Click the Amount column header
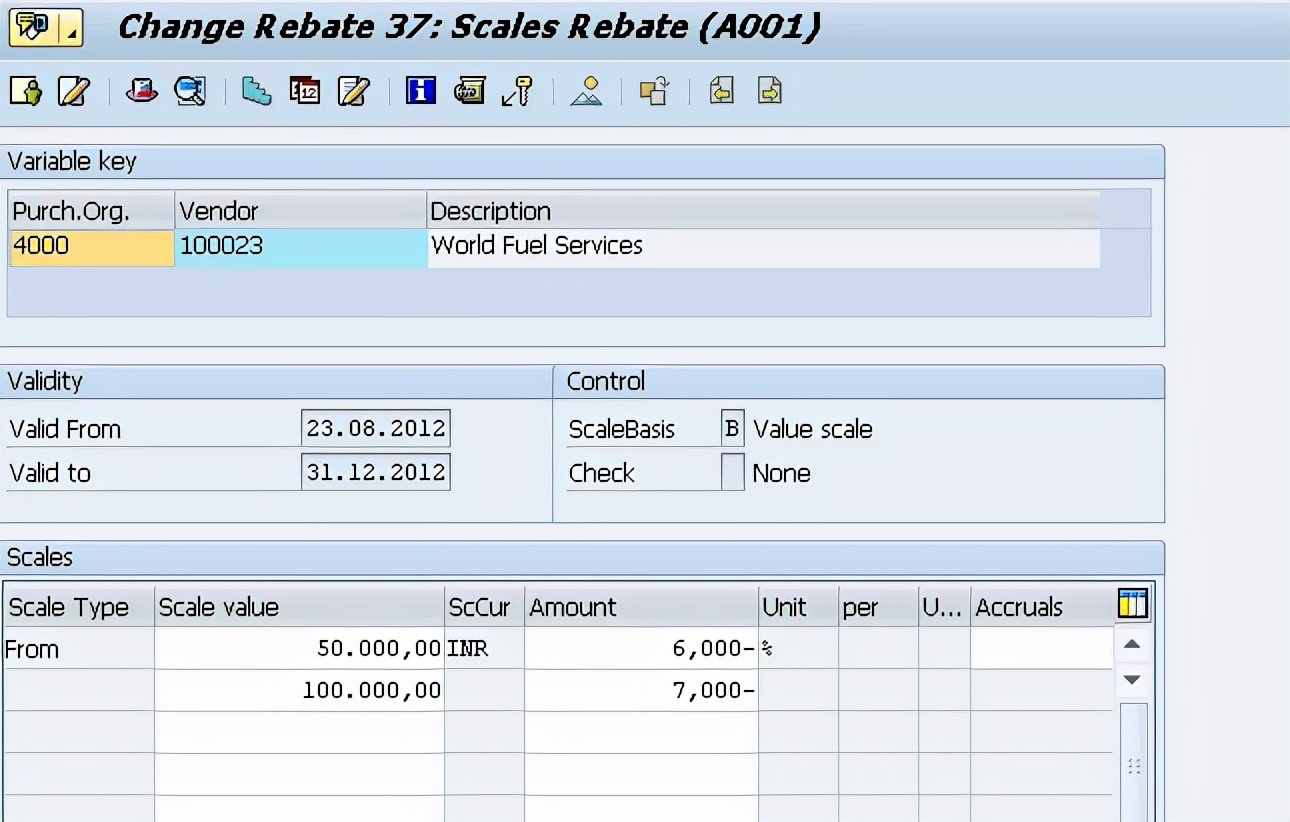1290x822 pixels. (x=641, y=607)
